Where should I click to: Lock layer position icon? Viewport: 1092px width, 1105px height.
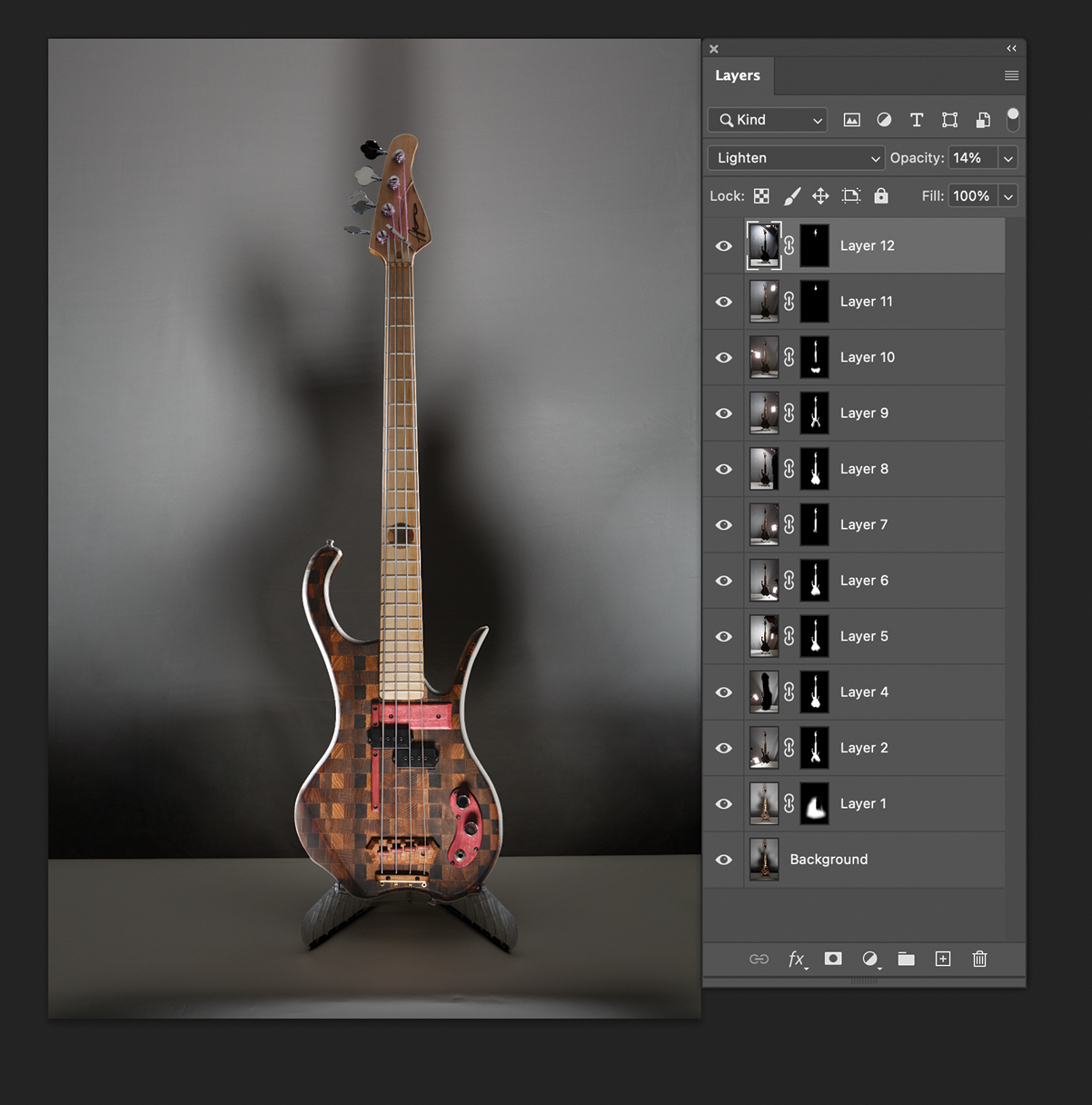pos(820,196)
